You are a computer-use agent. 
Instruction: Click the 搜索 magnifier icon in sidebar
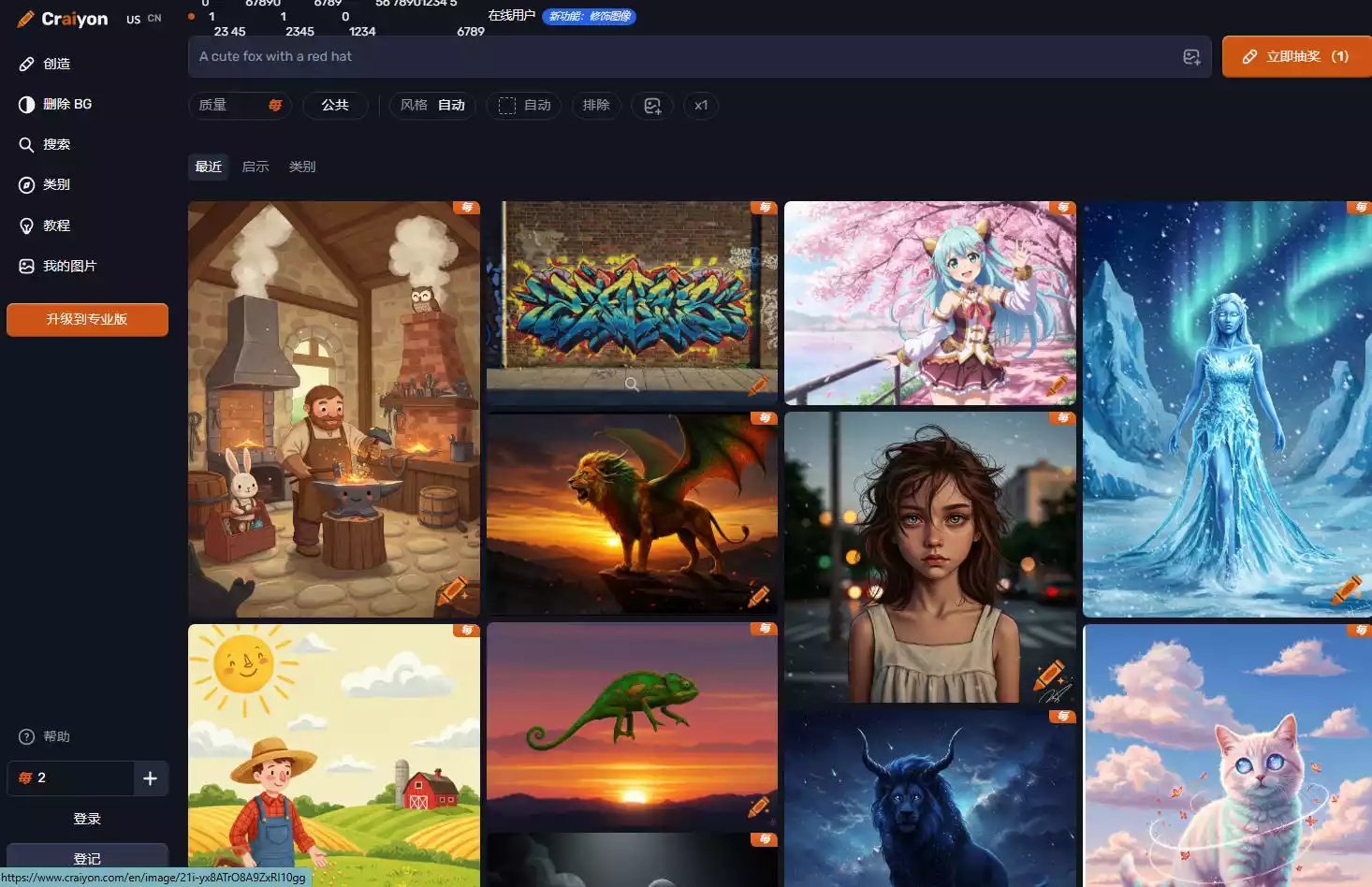(x=26, y=144)
